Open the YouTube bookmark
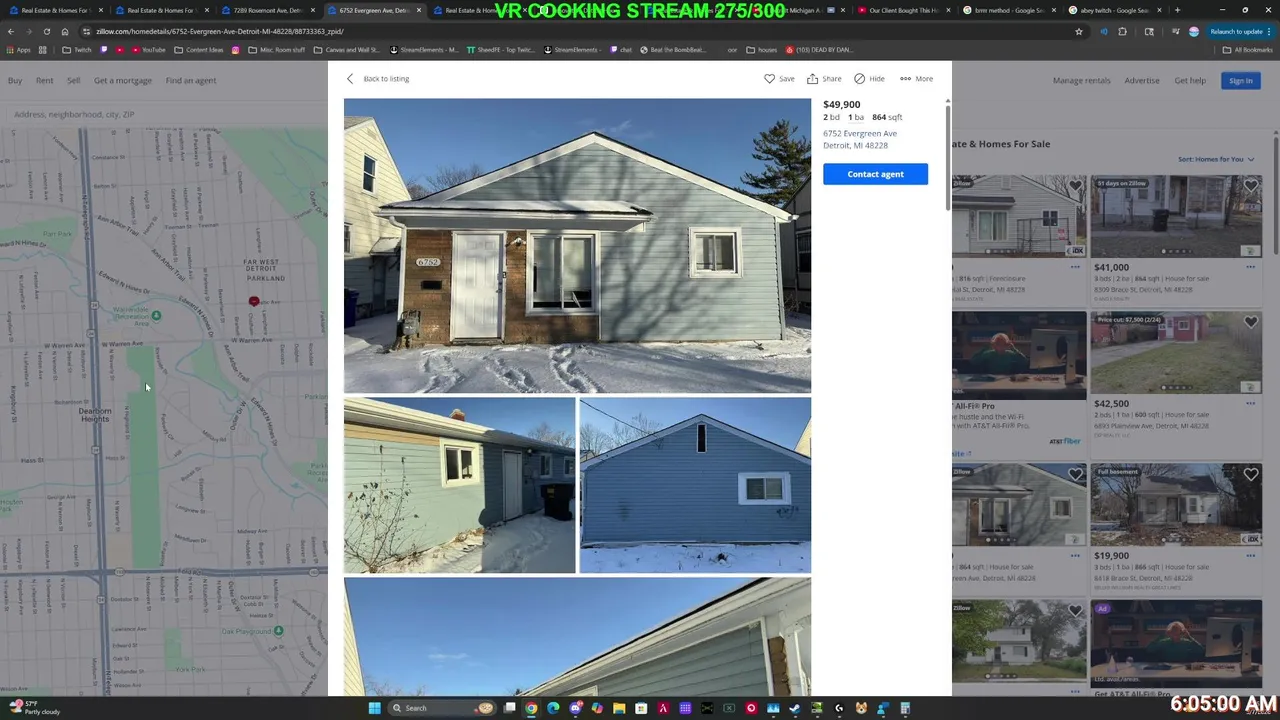Image resolution: width=1280 pixels, height=720 pixels. (148, 49)
